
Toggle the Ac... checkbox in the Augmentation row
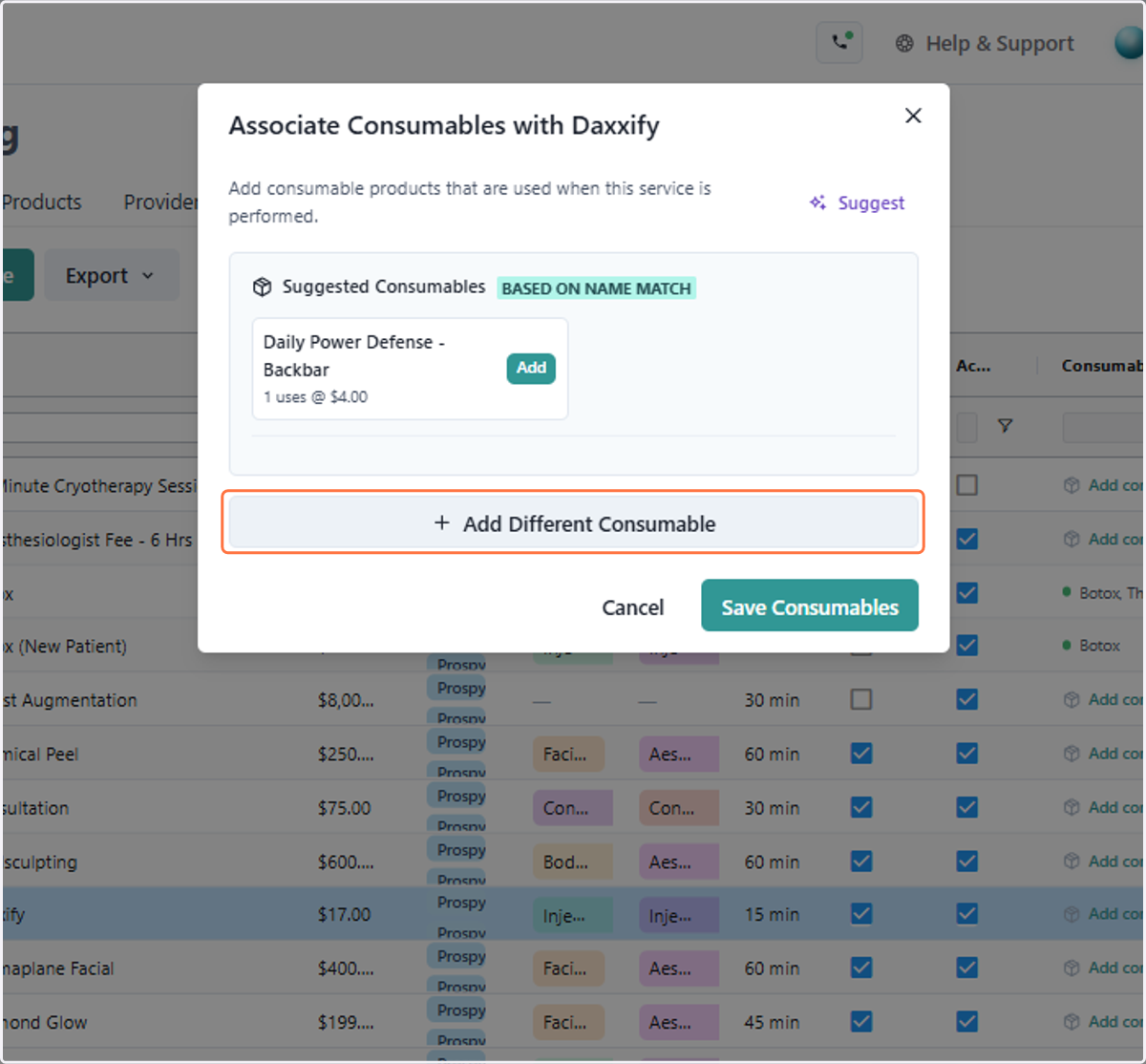(x=967, y=700)
